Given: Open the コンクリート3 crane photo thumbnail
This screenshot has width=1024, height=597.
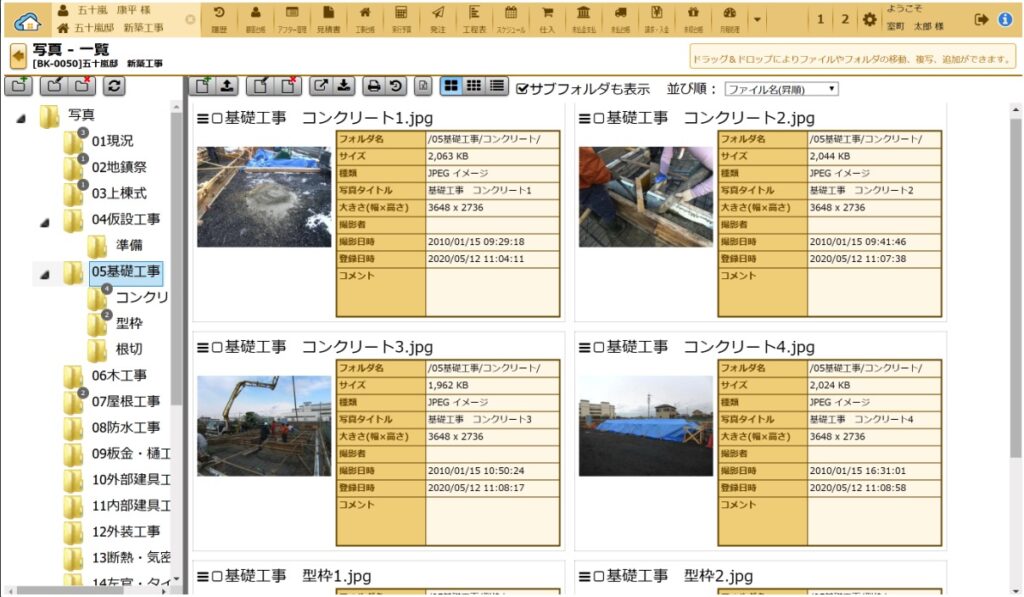Looking at the screenshot, I should 264,426.
